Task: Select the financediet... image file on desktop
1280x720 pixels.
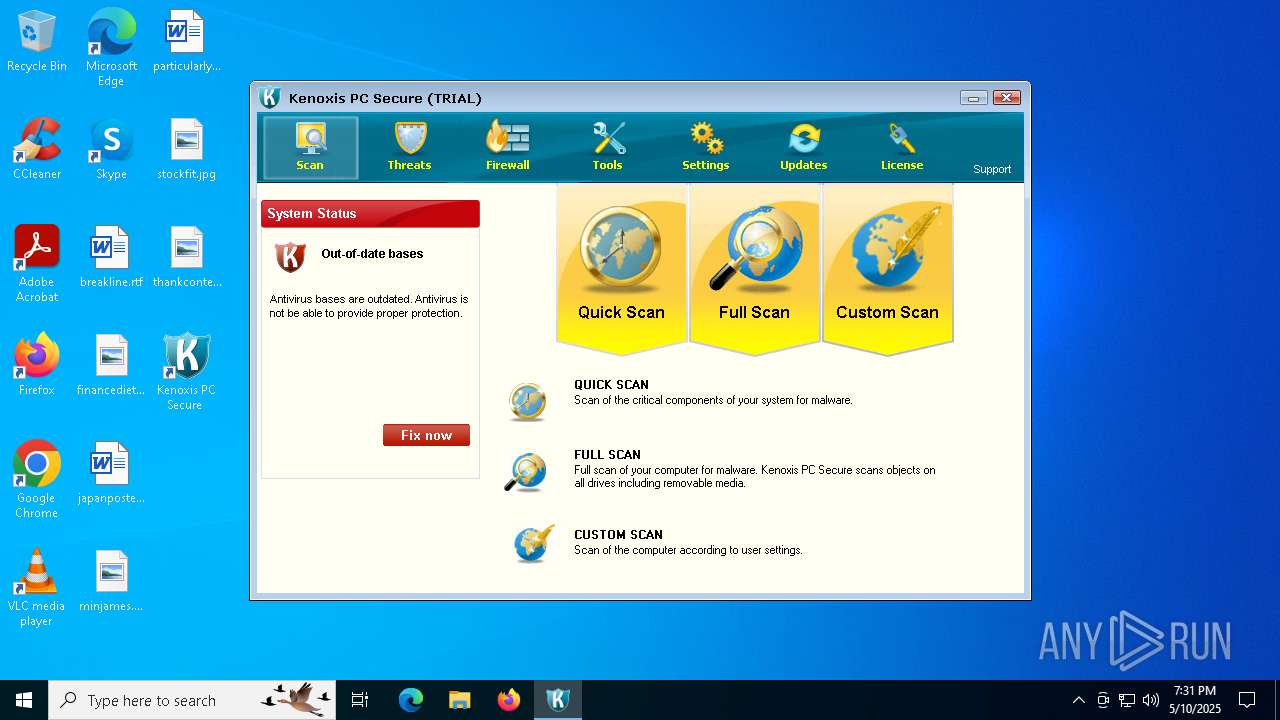Action: tap(111, 366)
